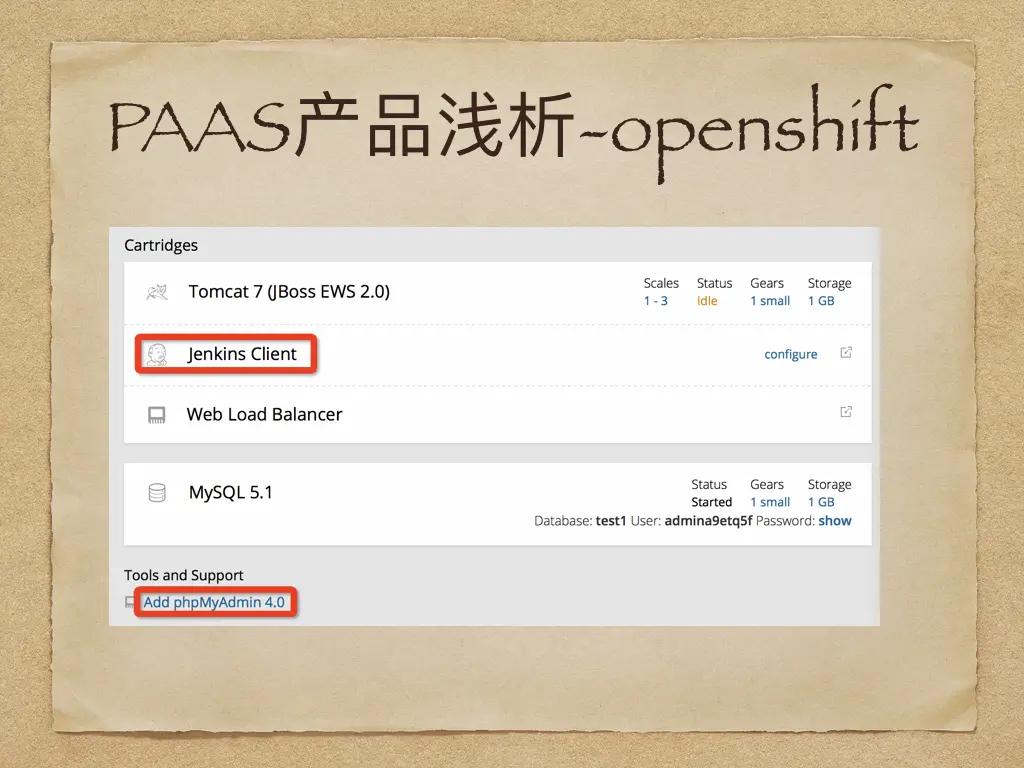The width and height of the screenshot is (1024, 768).
Task: Open Jenkins Client external link icon
Action: (x=846, y=353)
